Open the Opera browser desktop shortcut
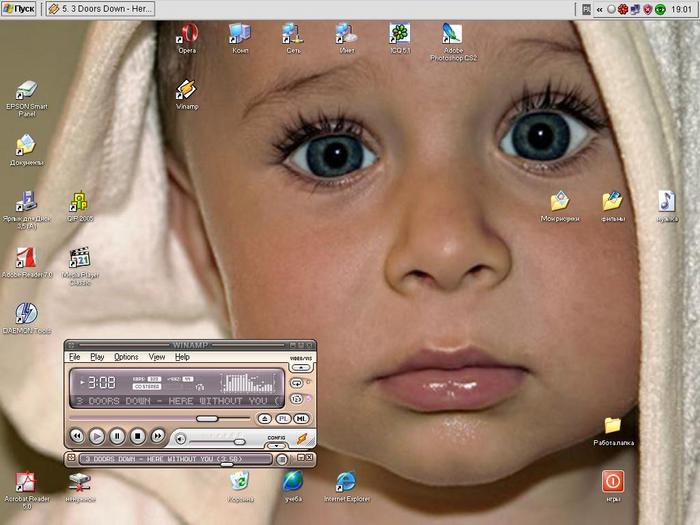The width and height of the screenshot is (700, 525). [x=188, y=38]
